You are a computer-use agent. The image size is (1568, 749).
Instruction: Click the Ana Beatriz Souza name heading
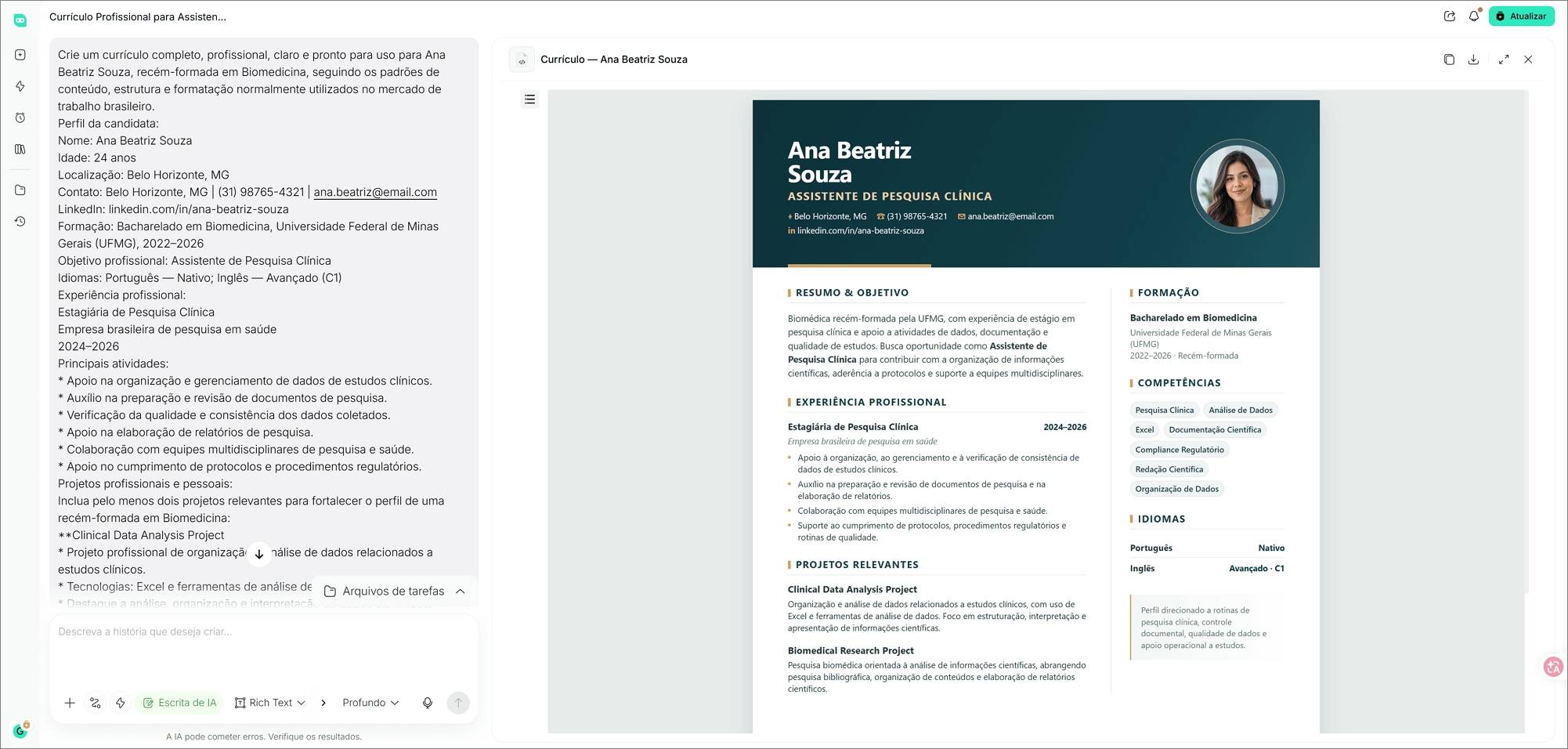(x=850, y=162)
